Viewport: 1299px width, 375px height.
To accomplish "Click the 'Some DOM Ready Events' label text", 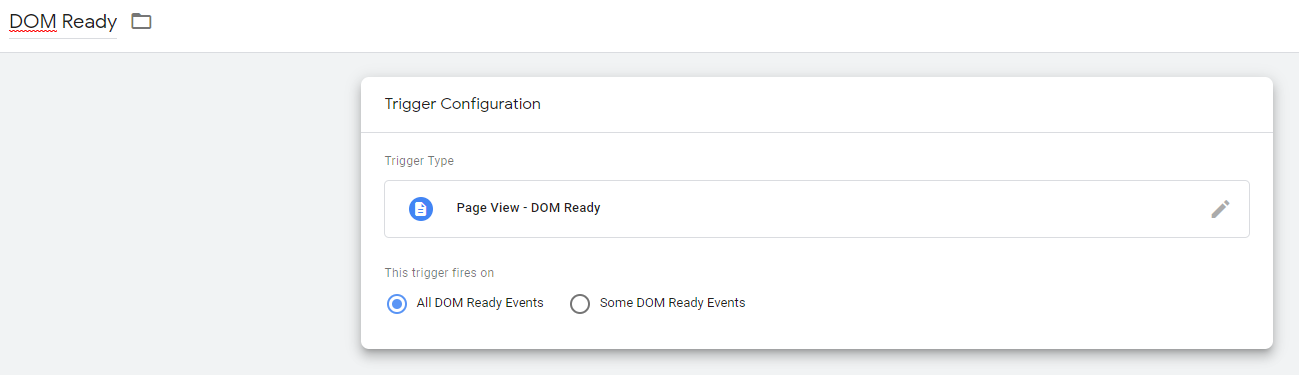I will coord(672,303).
